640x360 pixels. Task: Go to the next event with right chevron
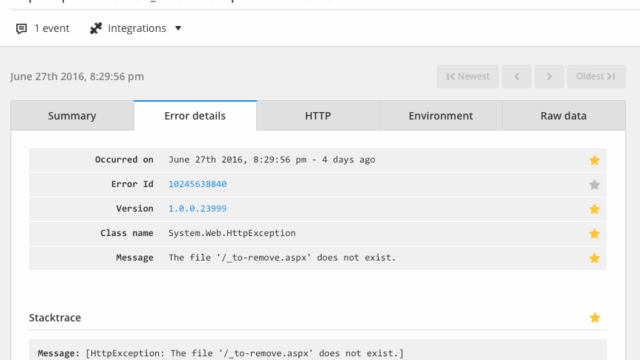(x=549, y=76)
